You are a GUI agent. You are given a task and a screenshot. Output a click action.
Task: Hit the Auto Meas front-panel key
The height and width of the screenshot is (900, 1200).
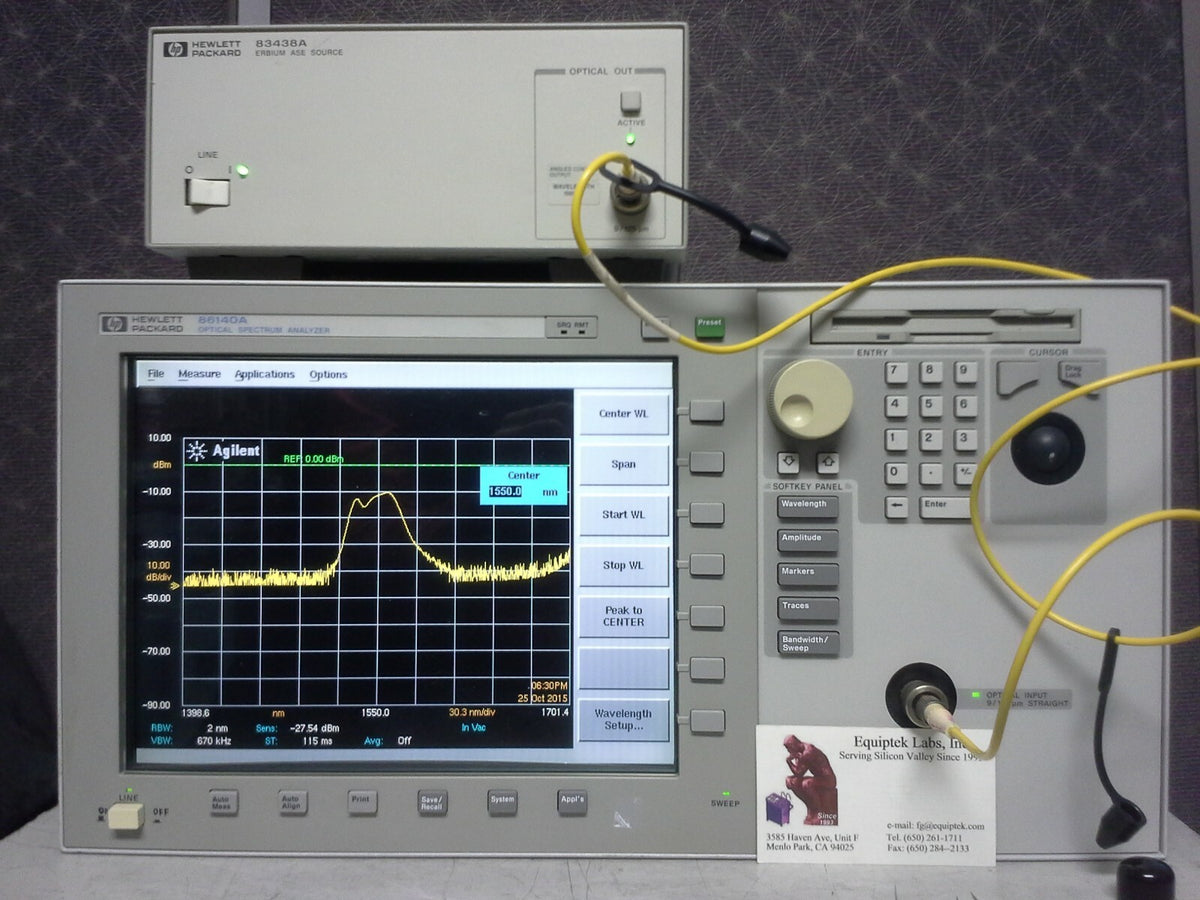click(224, 802)
